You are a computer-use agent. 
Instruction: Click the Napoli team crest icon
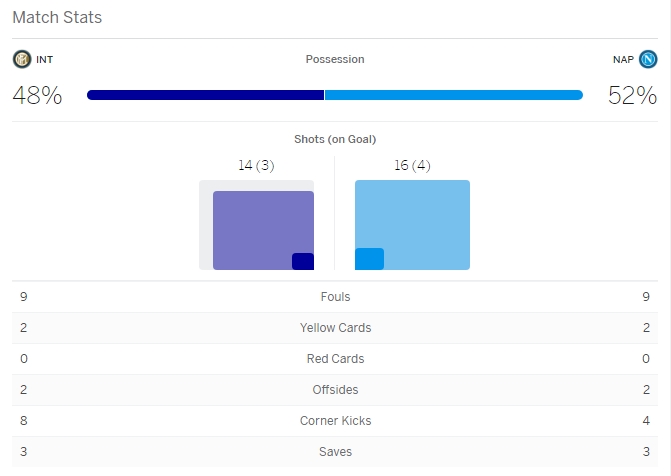point(648,59)
